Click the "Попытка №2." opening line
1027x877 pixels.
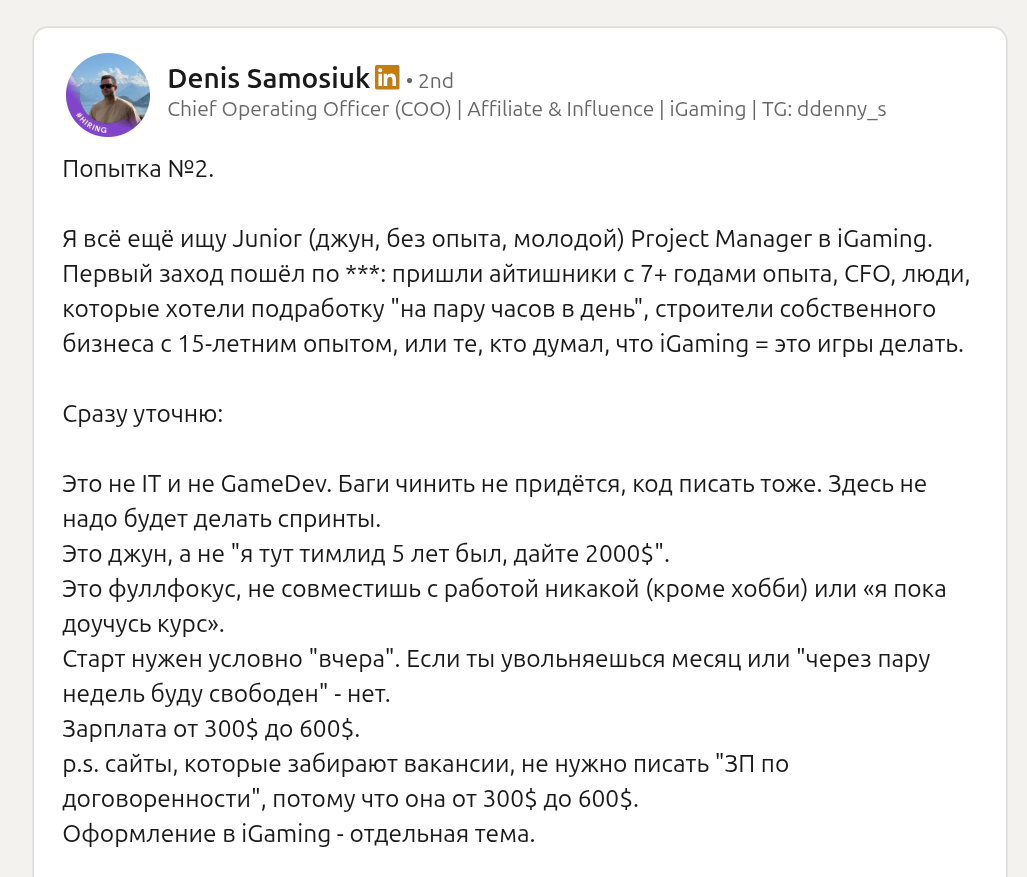pyautogui.click(x=138, y=168)
